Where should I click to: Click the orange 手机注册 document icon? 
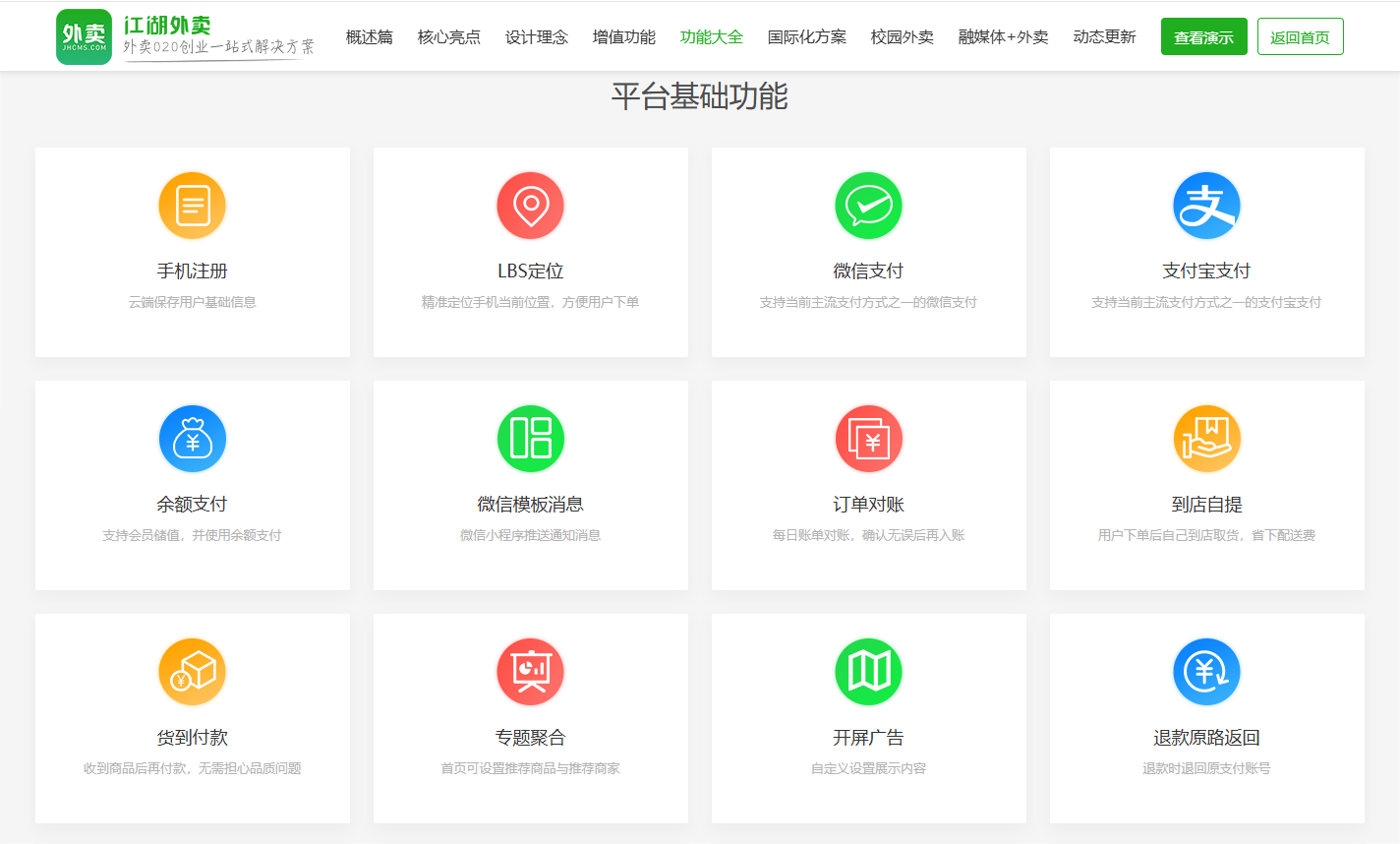point(193,206)
